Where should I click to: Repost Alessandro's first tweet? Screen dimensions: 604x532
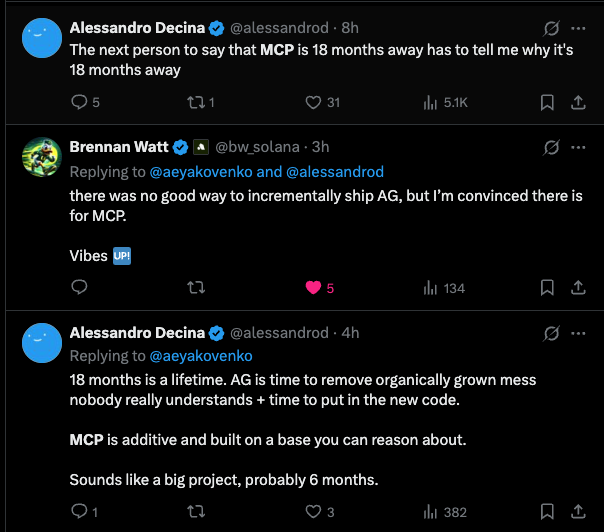point(196,101)
